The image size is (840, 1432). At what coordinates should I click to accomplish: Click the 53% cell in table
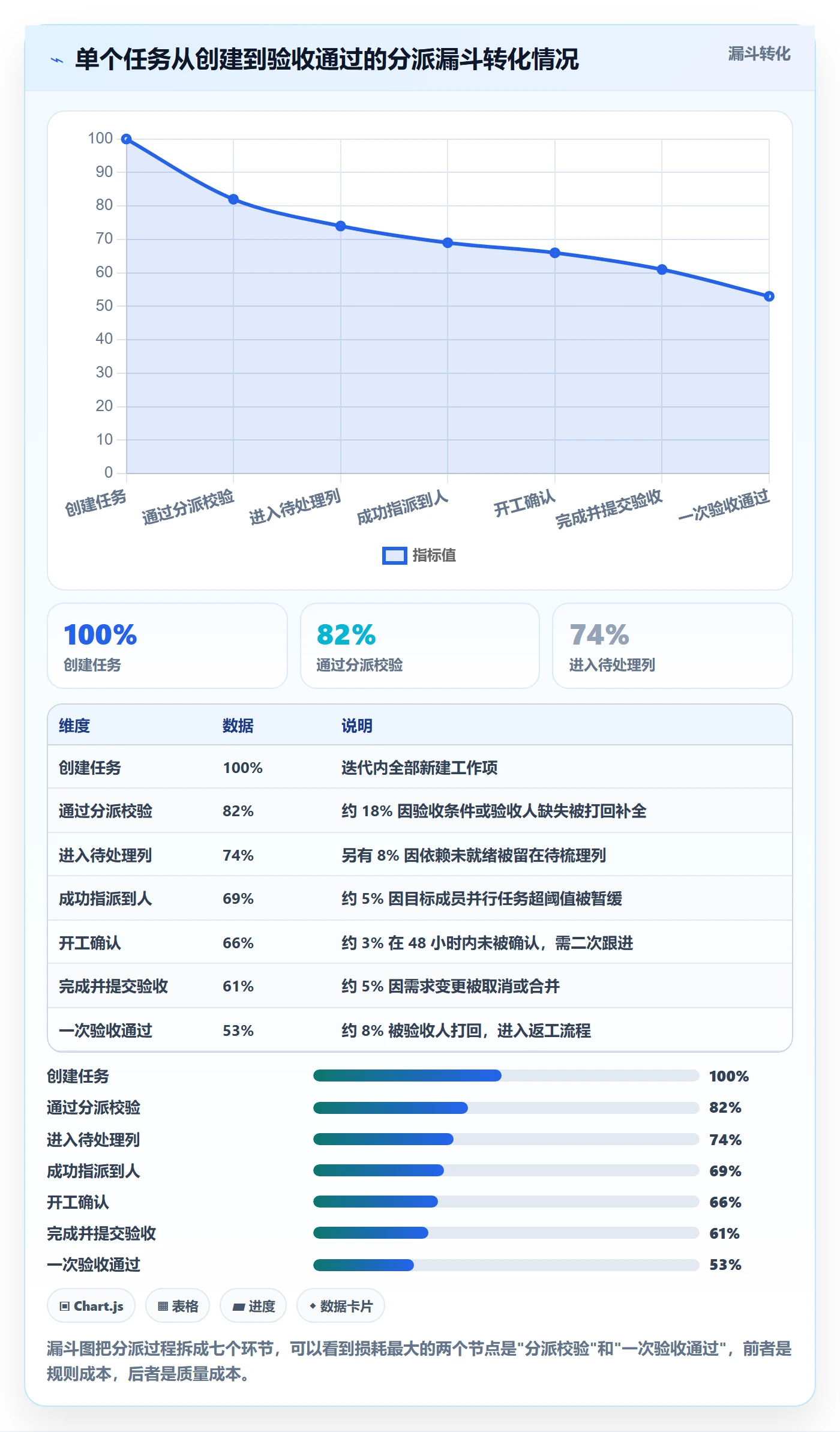pyautogui.click(x=238, y=1030)
